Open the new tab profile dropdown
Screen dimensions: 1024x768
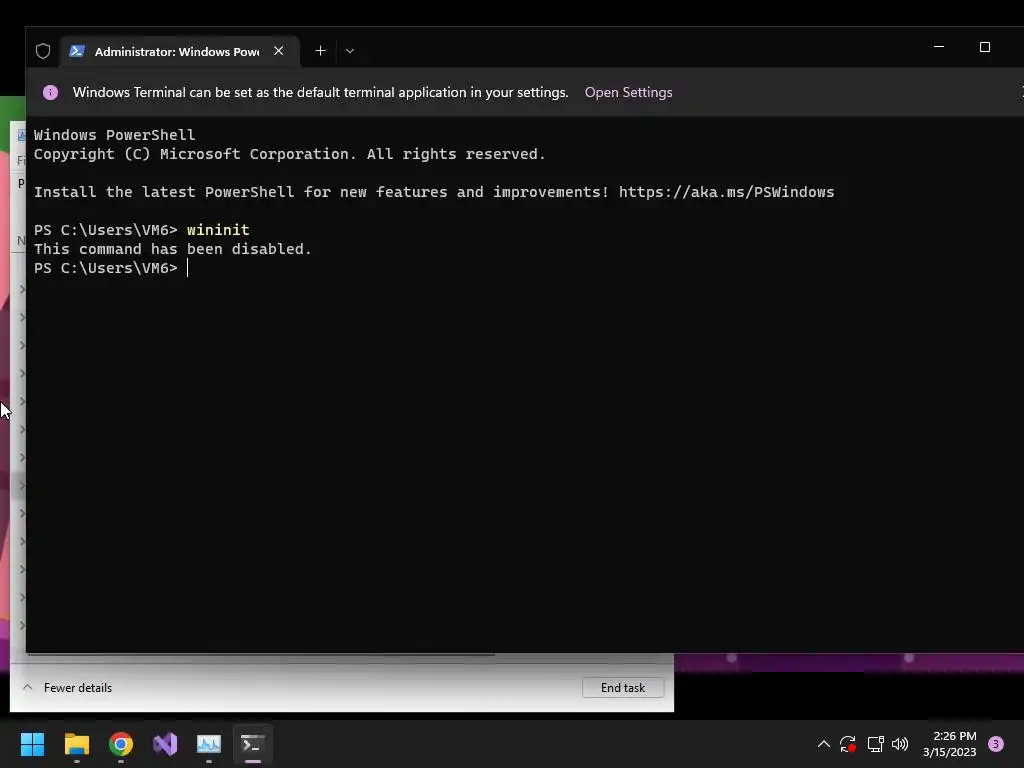pos(350,51)
